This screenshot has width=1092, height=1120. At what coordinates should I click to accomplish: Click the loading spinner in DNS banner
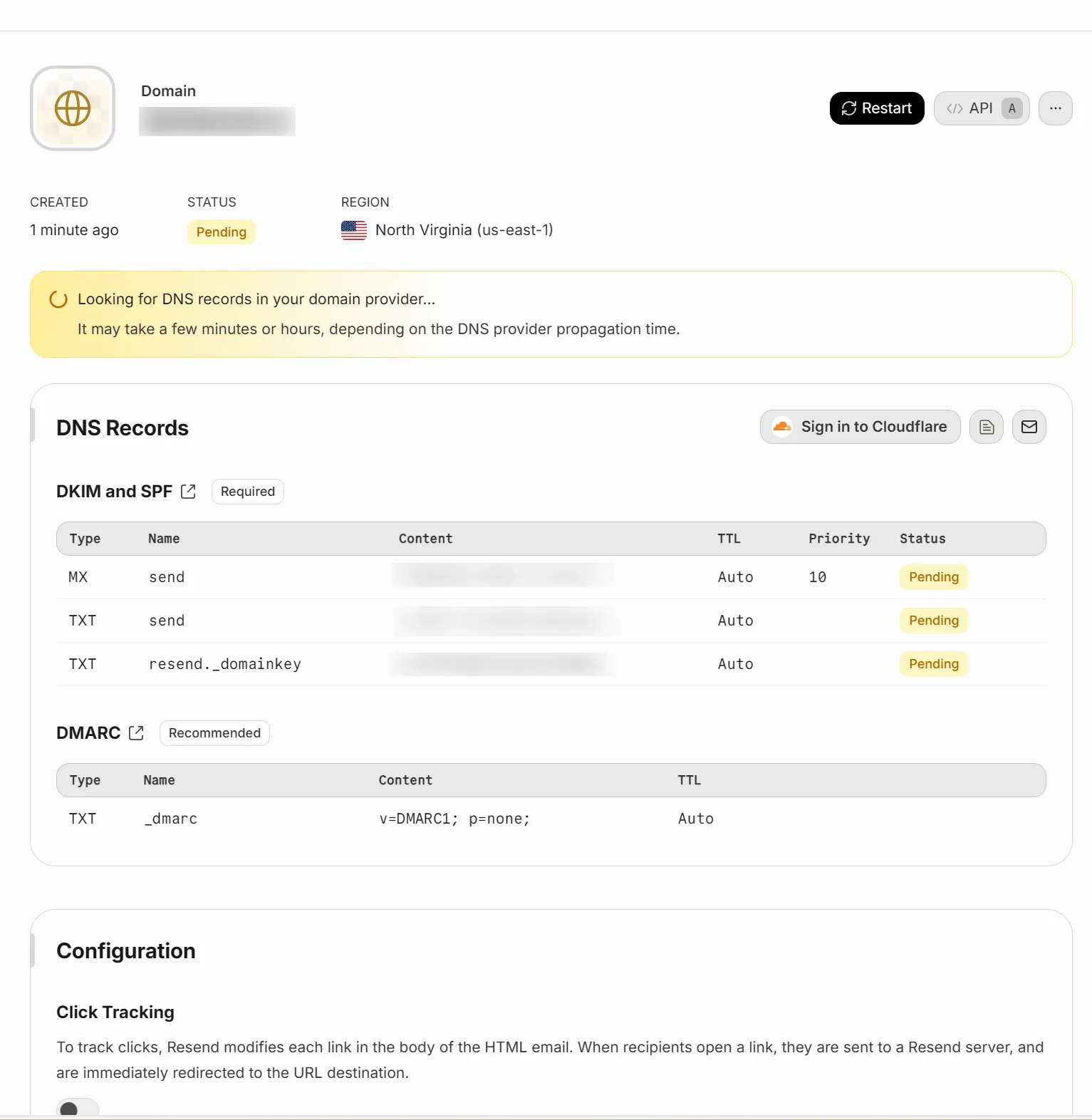click(x=58, y=299)
